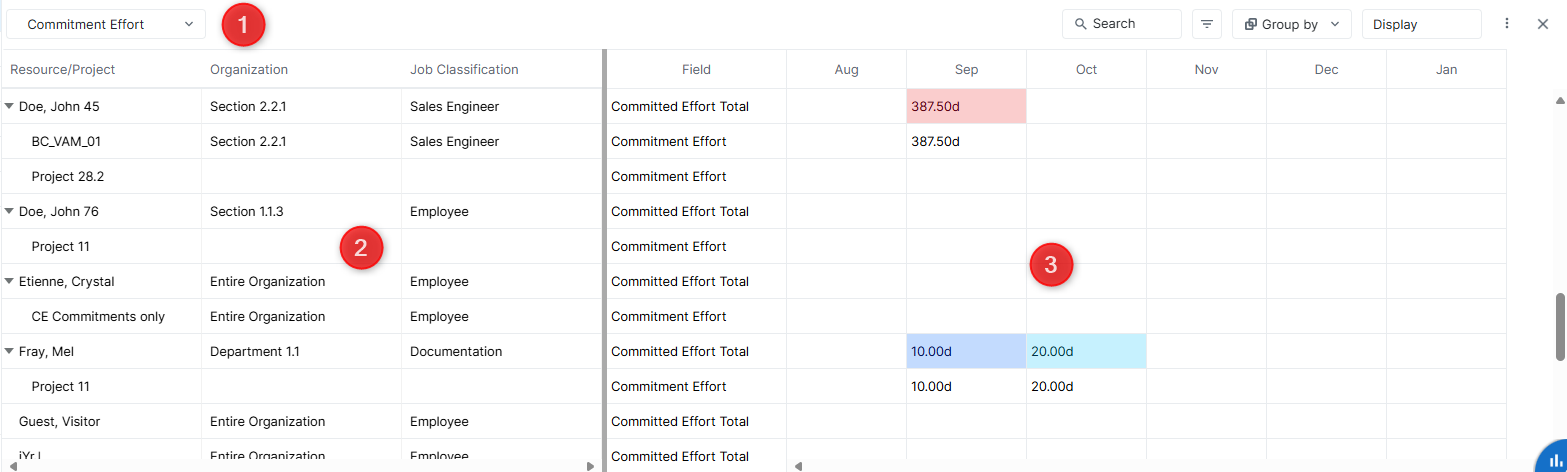Select the Sep month column header
This screenshot has height=472, width=1567.
(966, 69)
